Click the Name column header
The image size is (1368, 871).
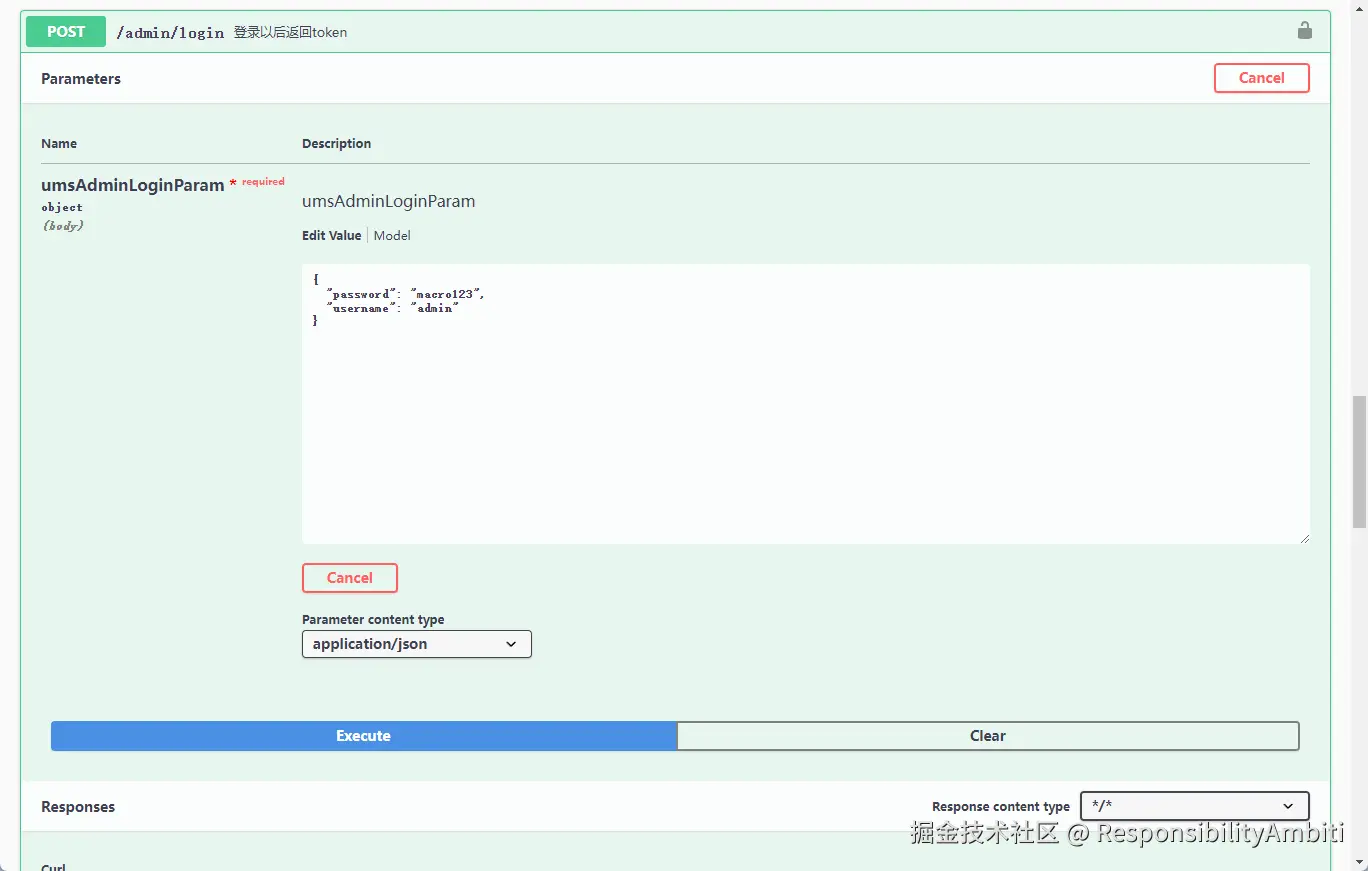(59, 144)
